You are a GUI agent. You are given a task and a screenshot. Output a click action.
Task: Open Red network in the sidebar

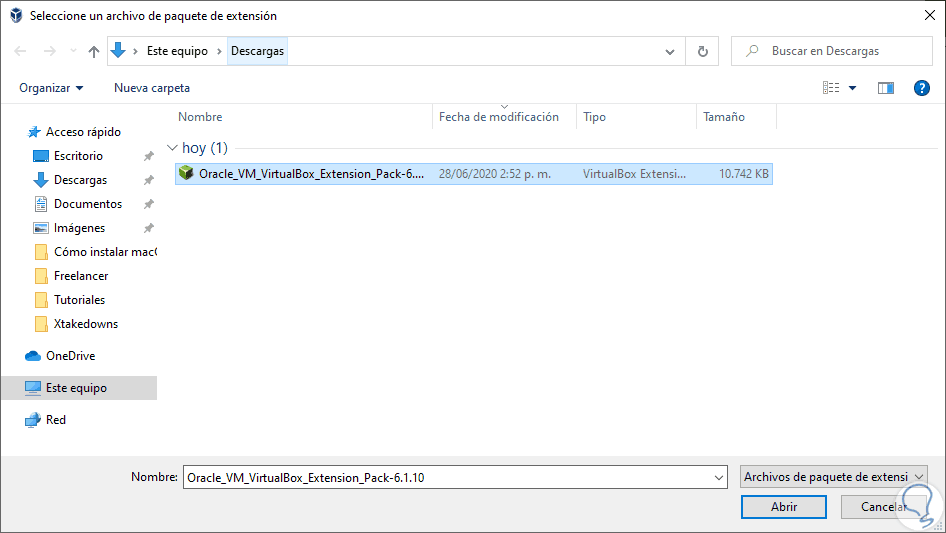[x=56, y=420]
